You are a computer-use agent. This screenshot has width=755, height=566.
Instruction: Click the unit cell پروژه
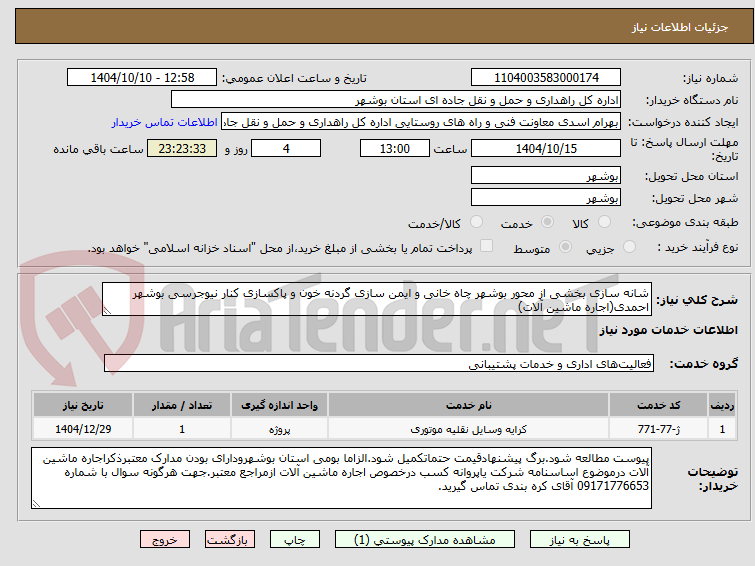(x=279, y=429)
